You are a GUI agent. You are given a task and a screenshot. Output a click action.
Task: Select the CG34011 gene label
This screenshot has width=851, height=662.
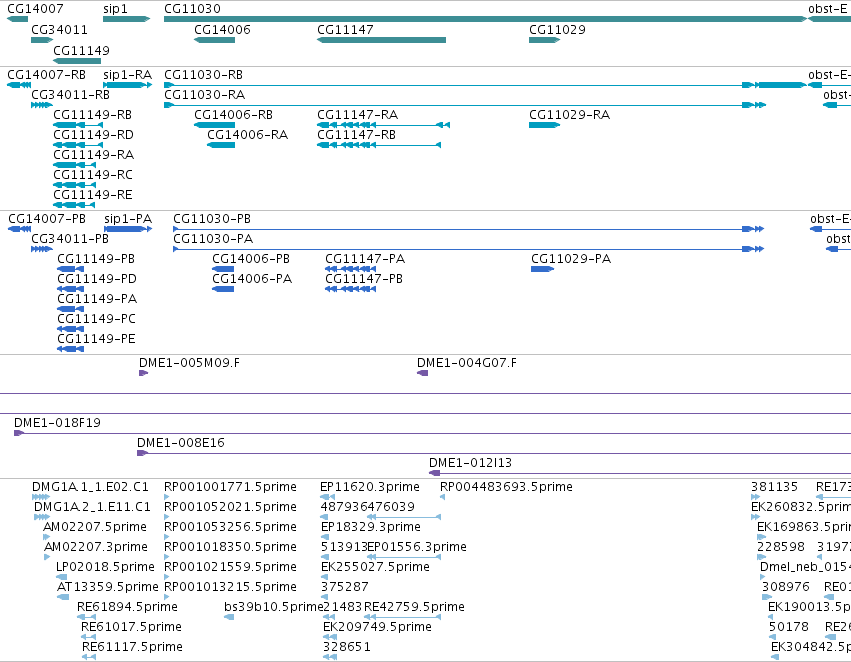pos(59,30)
